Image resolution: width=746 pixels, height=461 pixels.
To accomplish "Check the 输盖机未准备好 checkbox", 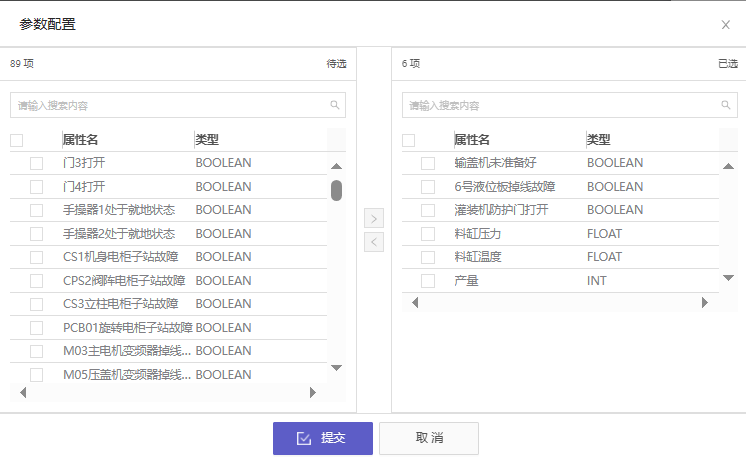I will (428, 163).
